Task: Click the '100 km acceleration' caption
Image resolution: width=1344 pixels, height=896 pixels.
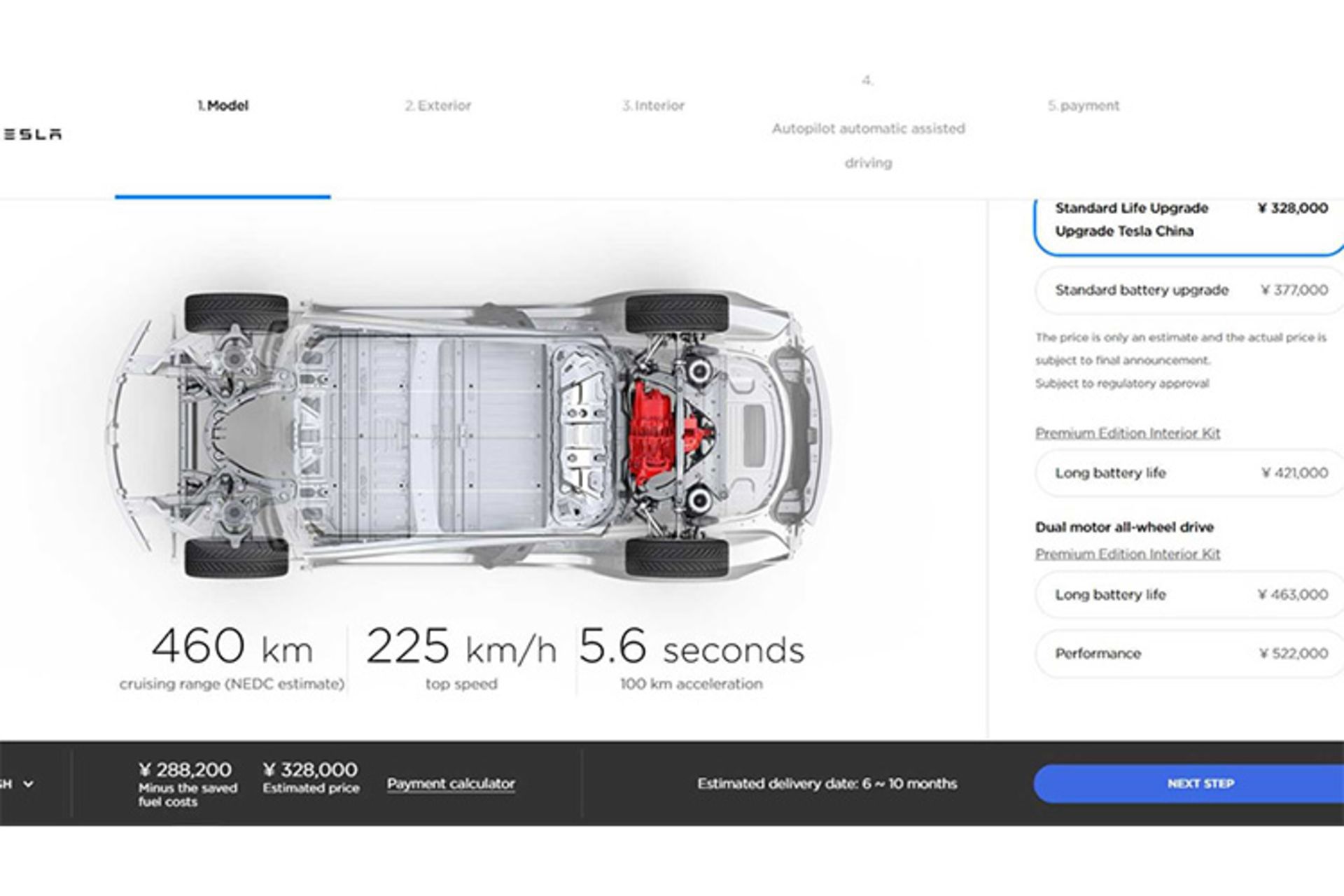Action: point(692,684)
